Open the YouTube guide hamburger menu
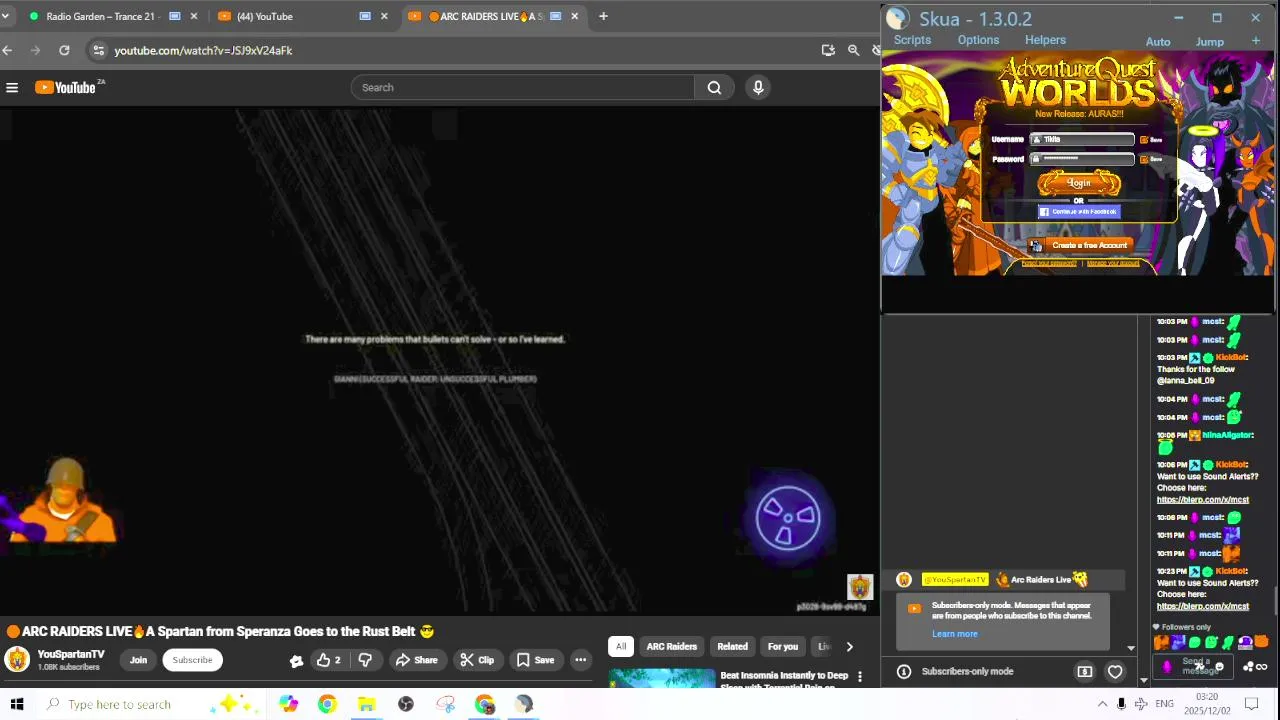 pos(12,88)
